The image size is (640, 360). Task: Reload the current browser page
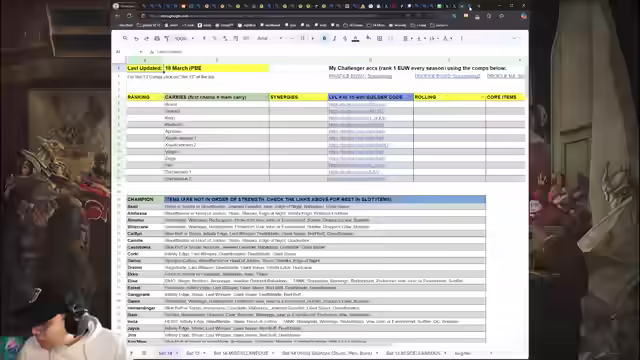pos(129,16)
